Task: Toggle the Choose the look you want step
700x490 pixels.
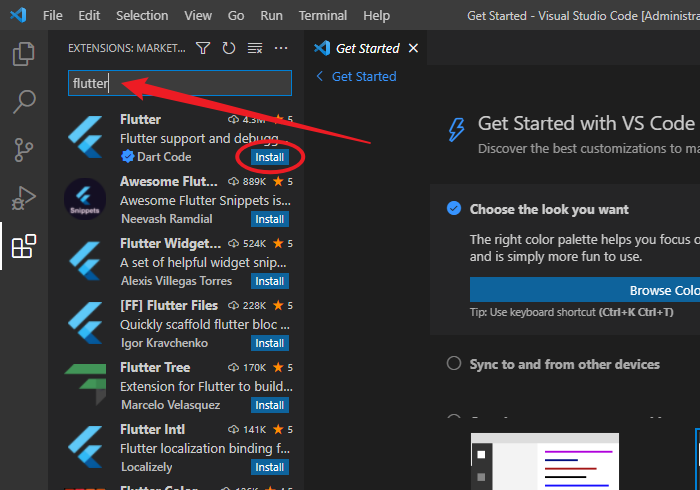Action: coord(454,208)
